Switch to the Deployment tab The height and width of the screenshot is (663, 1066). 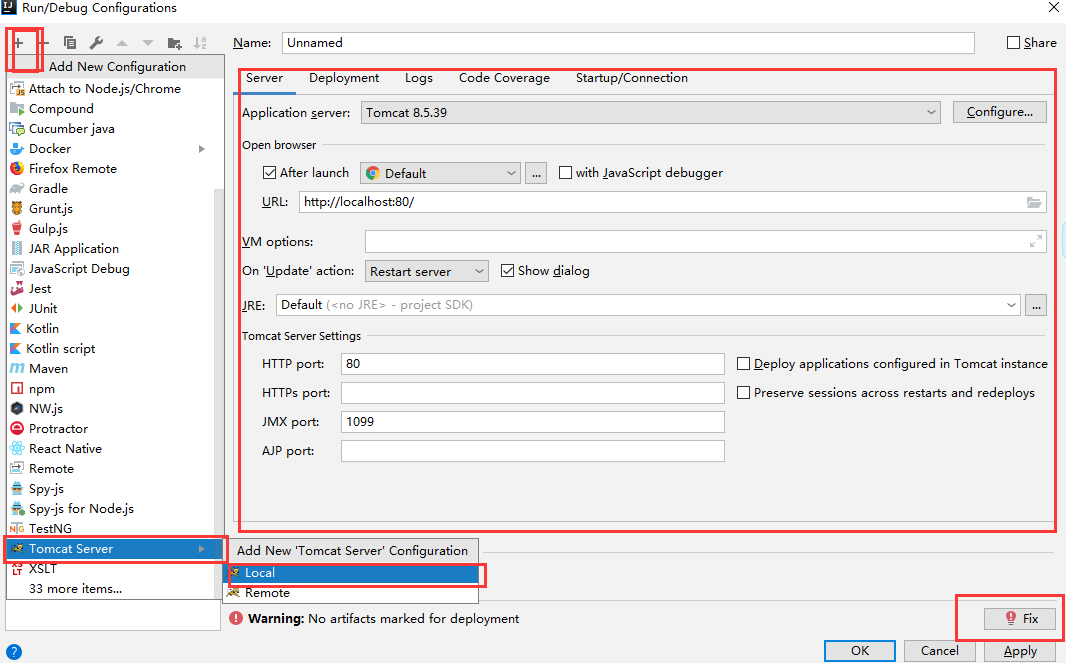click(344, 78)
